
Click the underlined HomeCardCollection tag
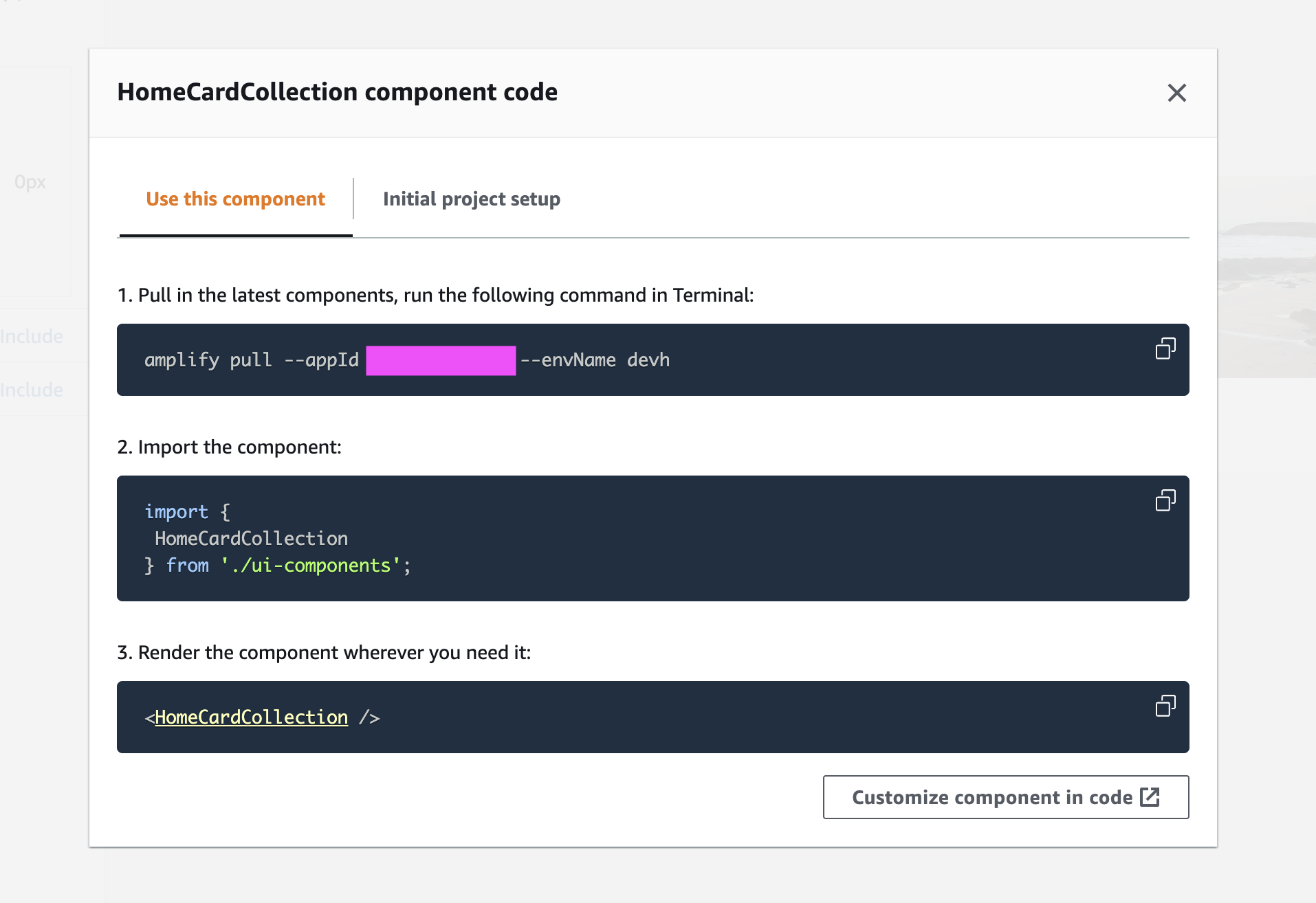251,717
